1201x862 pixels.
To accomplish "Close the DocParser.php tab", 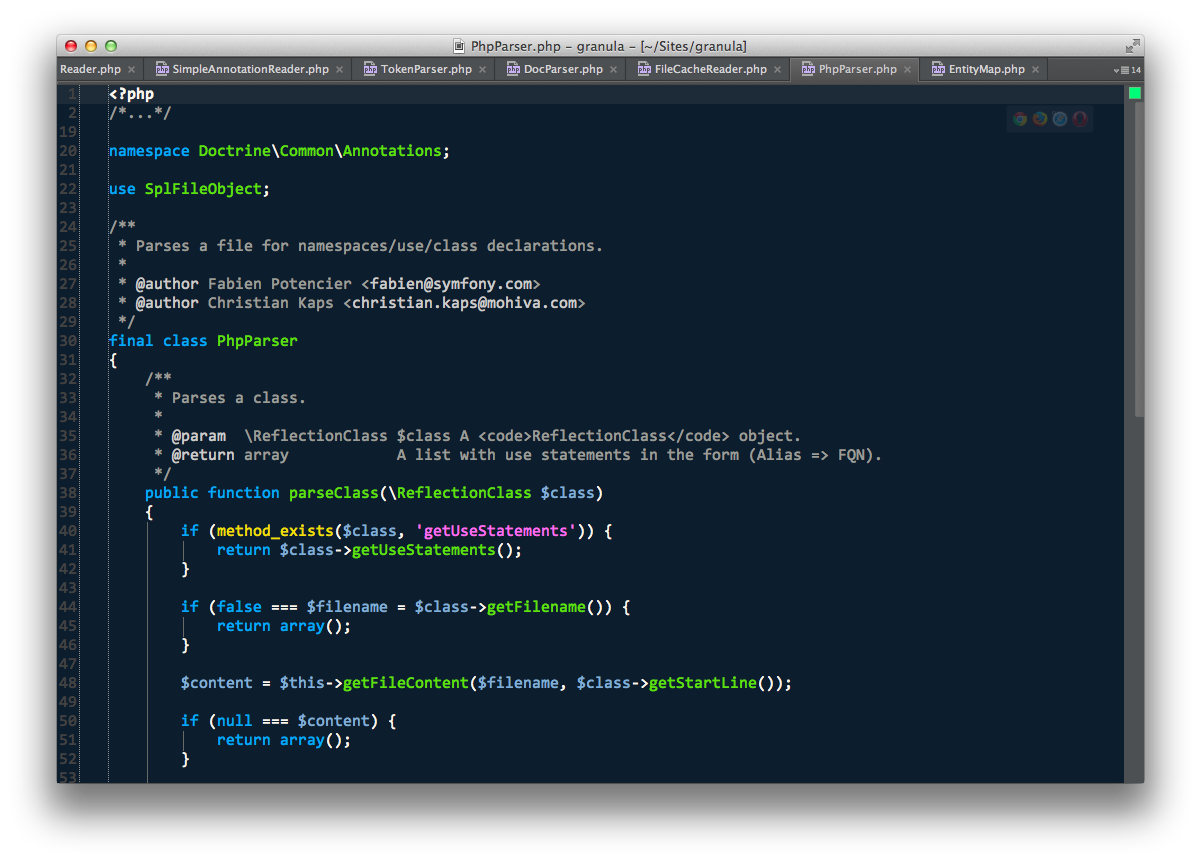I will [613, 70].
